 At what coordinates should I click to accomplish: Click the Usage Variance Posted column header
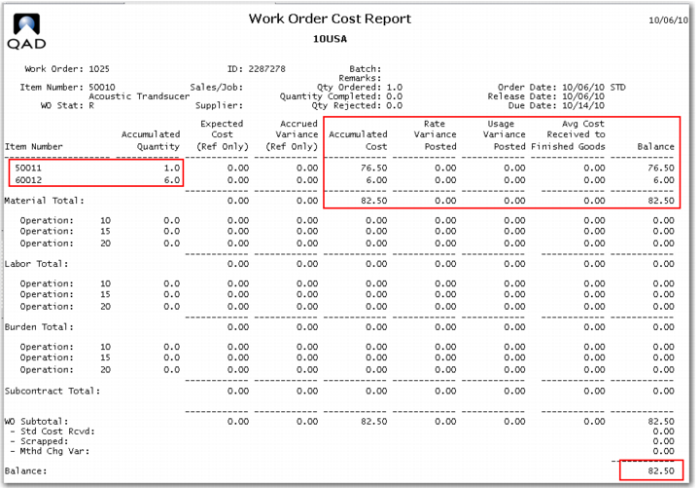coord(504,135)
